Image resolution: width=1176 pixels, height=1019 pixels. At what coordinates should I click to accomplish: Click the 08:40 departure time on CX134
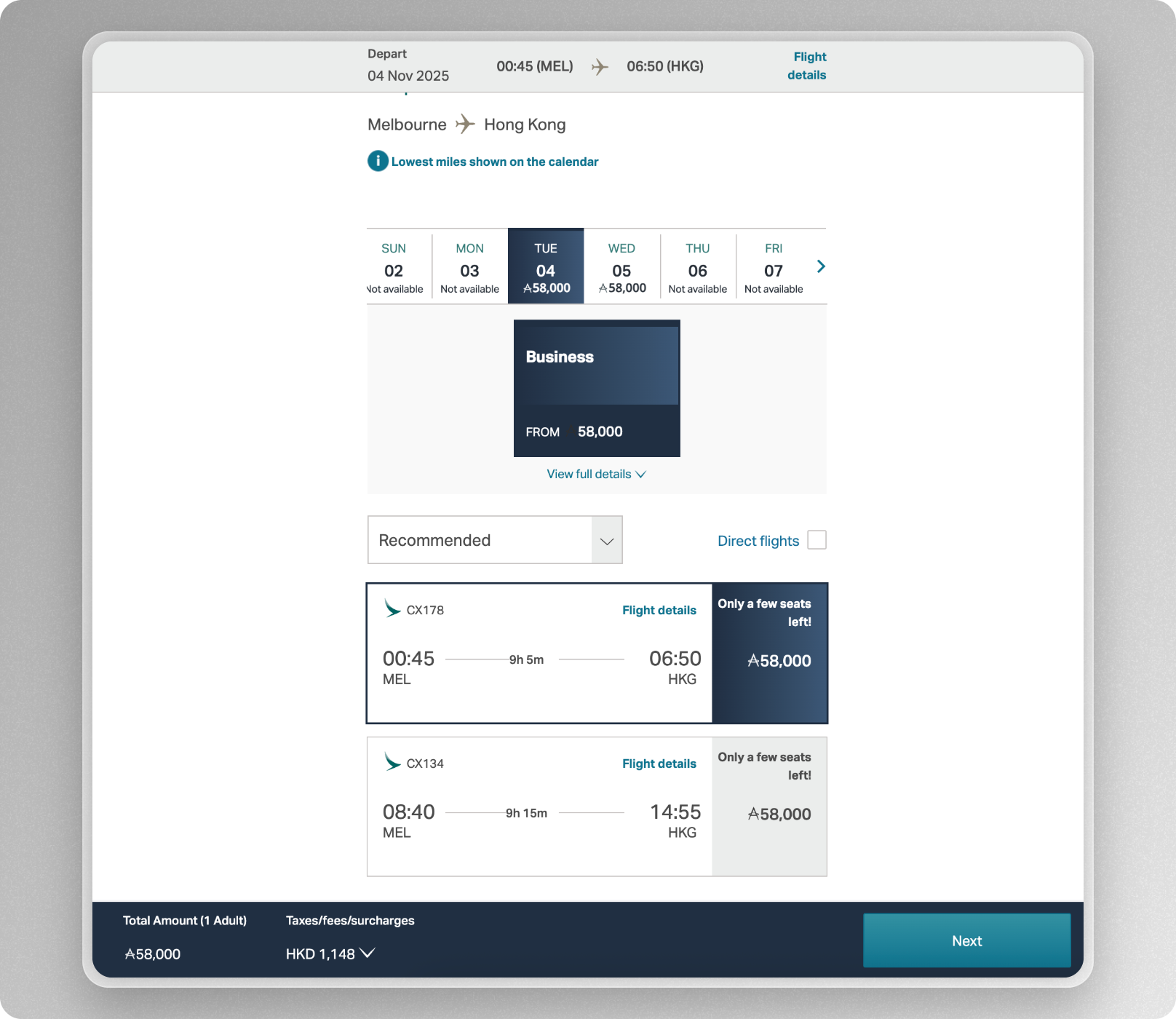[x=408, y=812]
